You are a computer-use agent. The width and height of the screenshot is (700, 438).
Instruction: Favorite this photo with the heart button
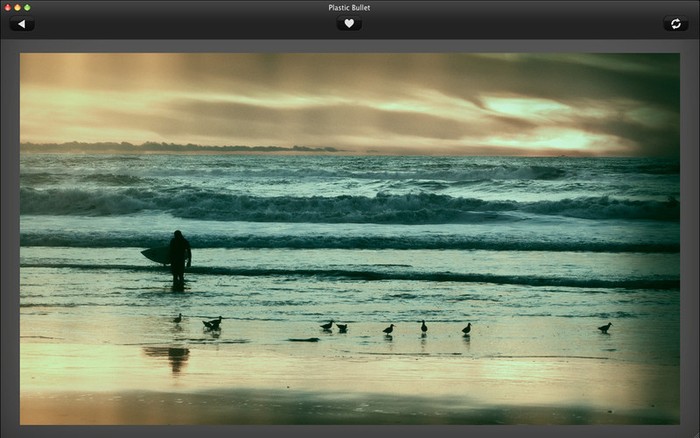(x=349, y=24)
